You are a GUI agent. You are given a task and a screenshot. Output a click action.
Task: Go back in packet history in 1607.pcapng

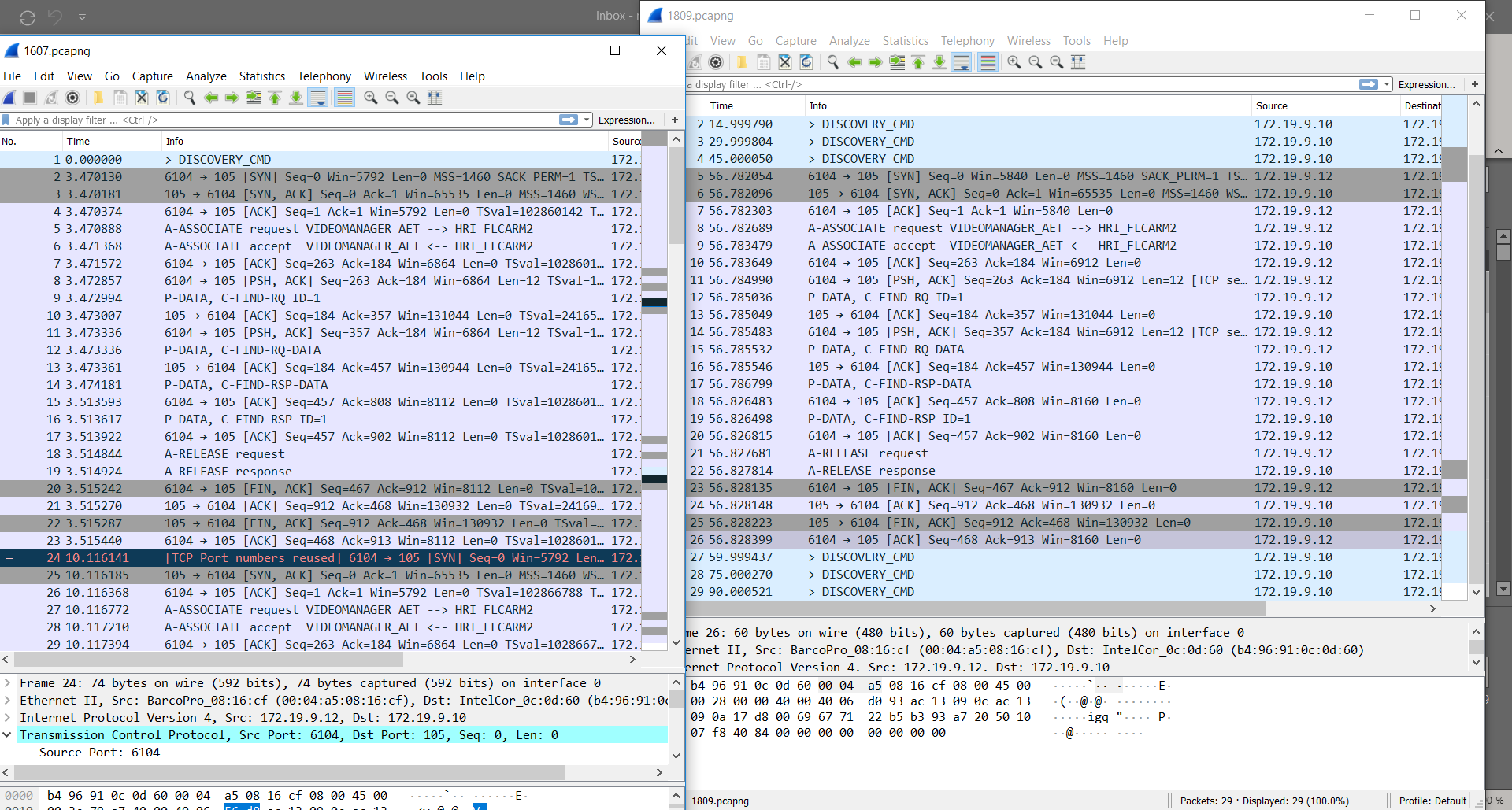(210, 98)
